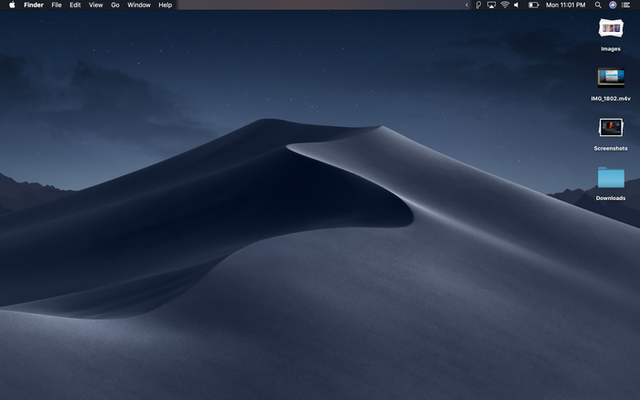This screenshot has height=400, width=640.
Task: Click the Mon 11:01 PM clock
Action: click(x=565, y=5)
